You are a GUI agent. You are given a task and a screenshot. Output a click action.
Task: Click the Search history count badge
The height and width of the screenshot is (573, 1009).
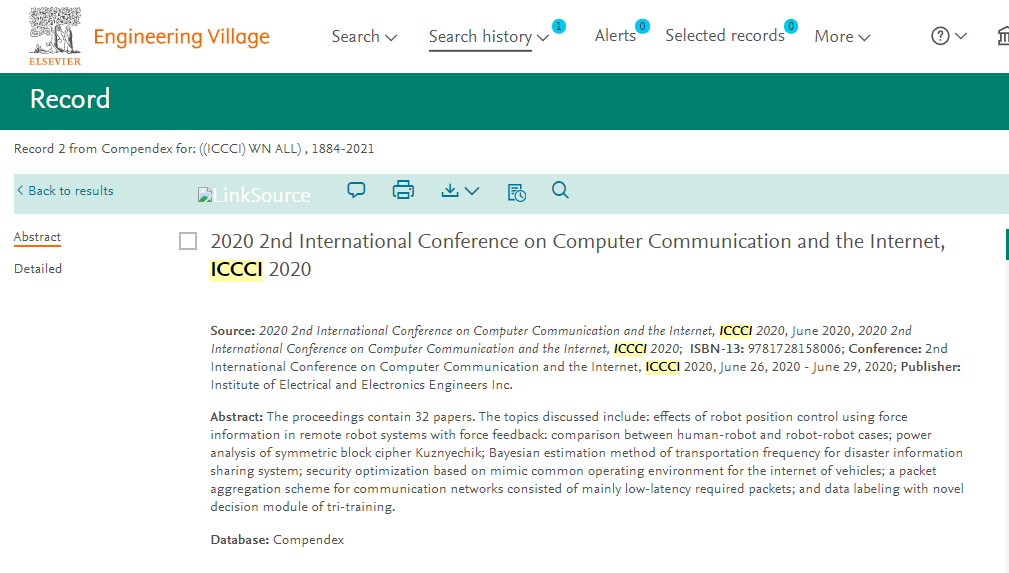[559, 26]
